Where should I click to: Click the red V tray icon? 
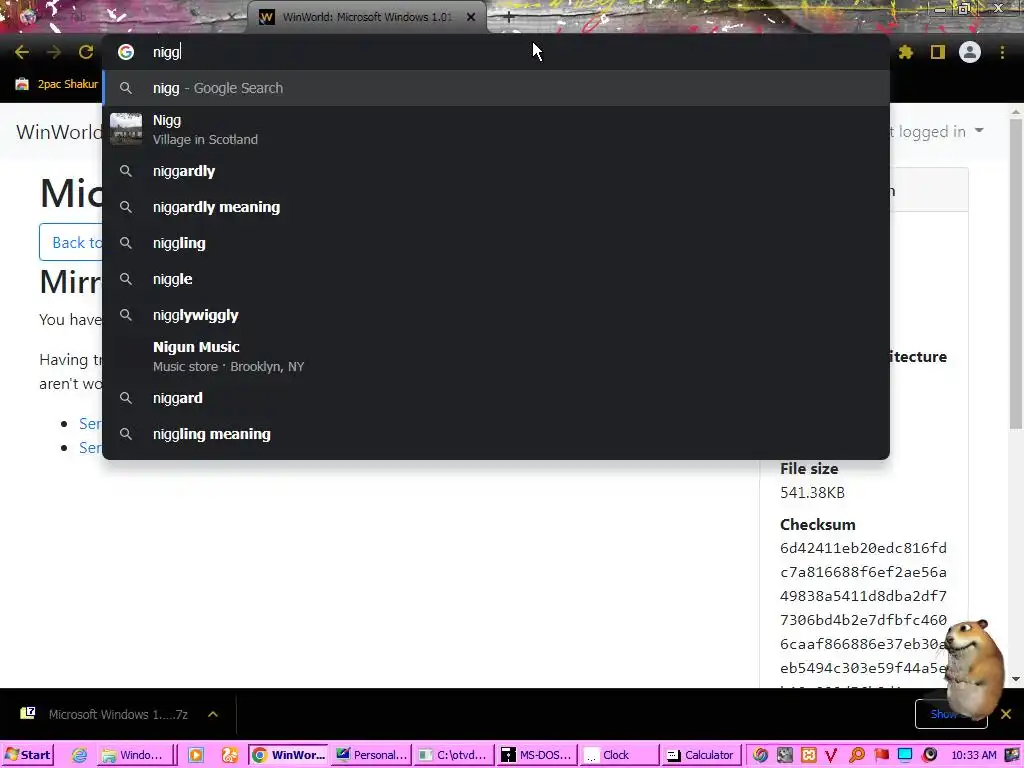(x=831, y=755)
